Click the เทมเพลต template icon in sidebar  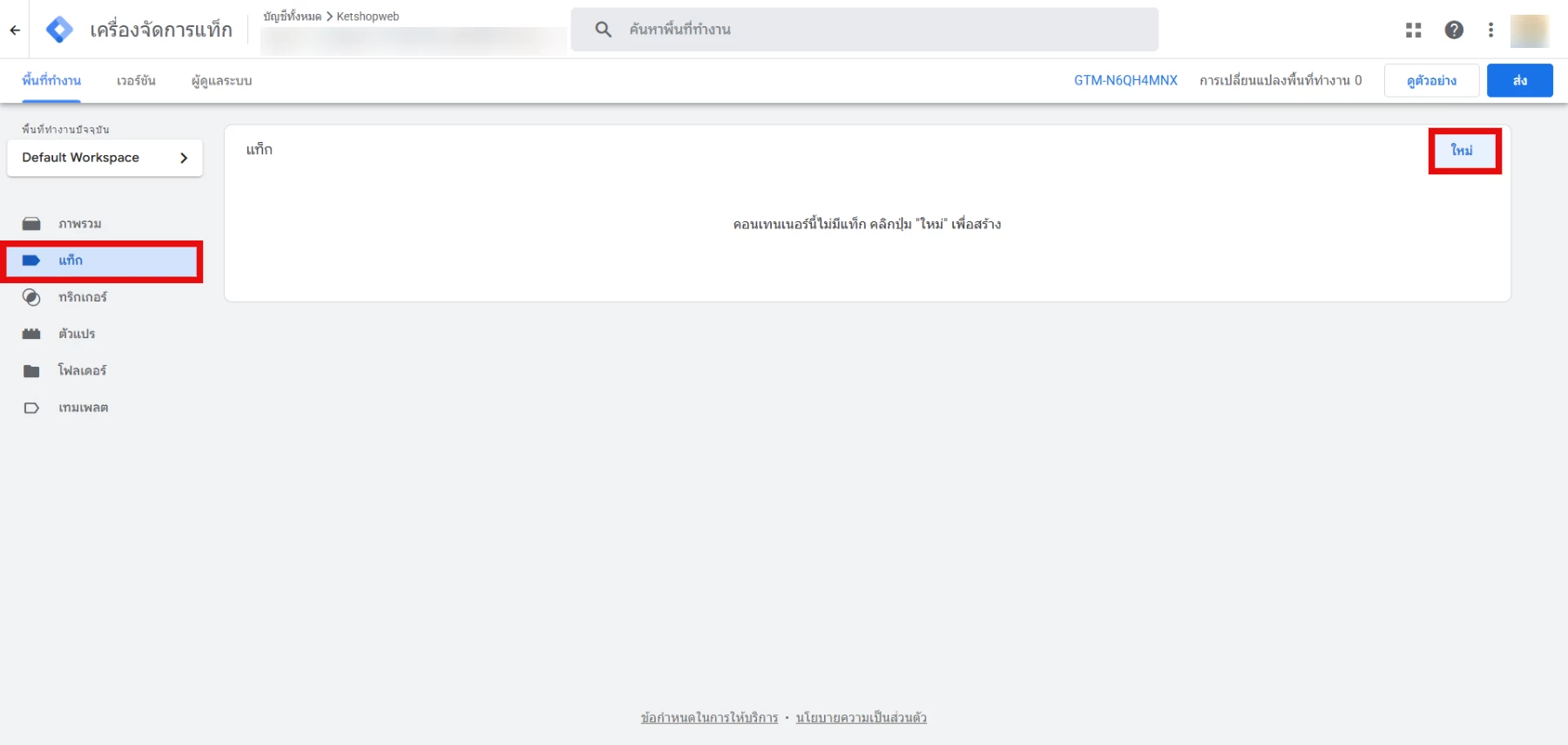click(x=31, y=408)
